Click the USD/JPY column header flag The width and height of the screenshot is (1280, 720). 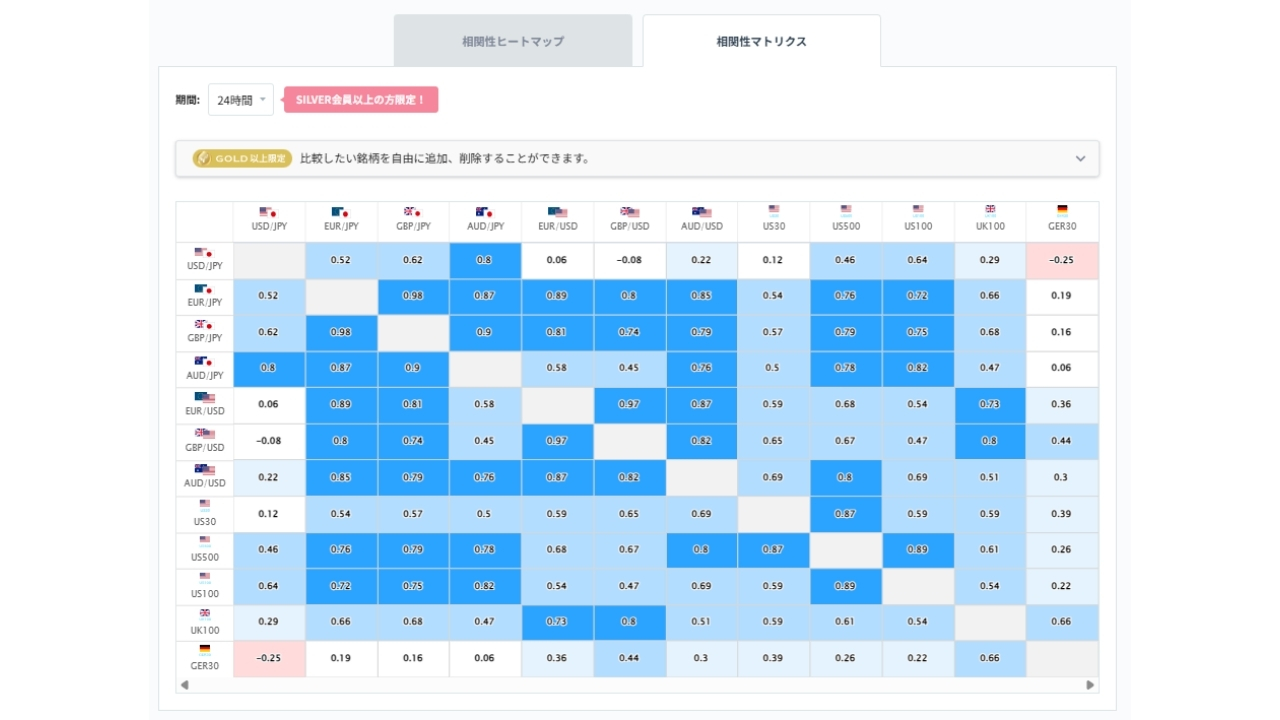coord(268,212)
